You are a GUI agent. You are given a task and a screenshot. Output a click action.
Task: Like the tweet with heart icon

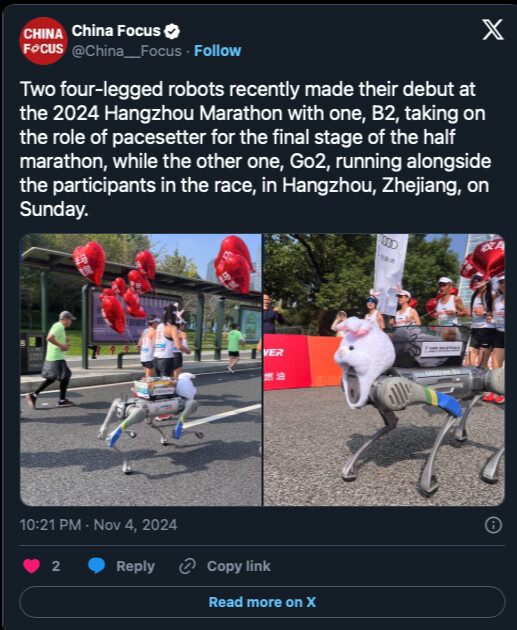31,566
